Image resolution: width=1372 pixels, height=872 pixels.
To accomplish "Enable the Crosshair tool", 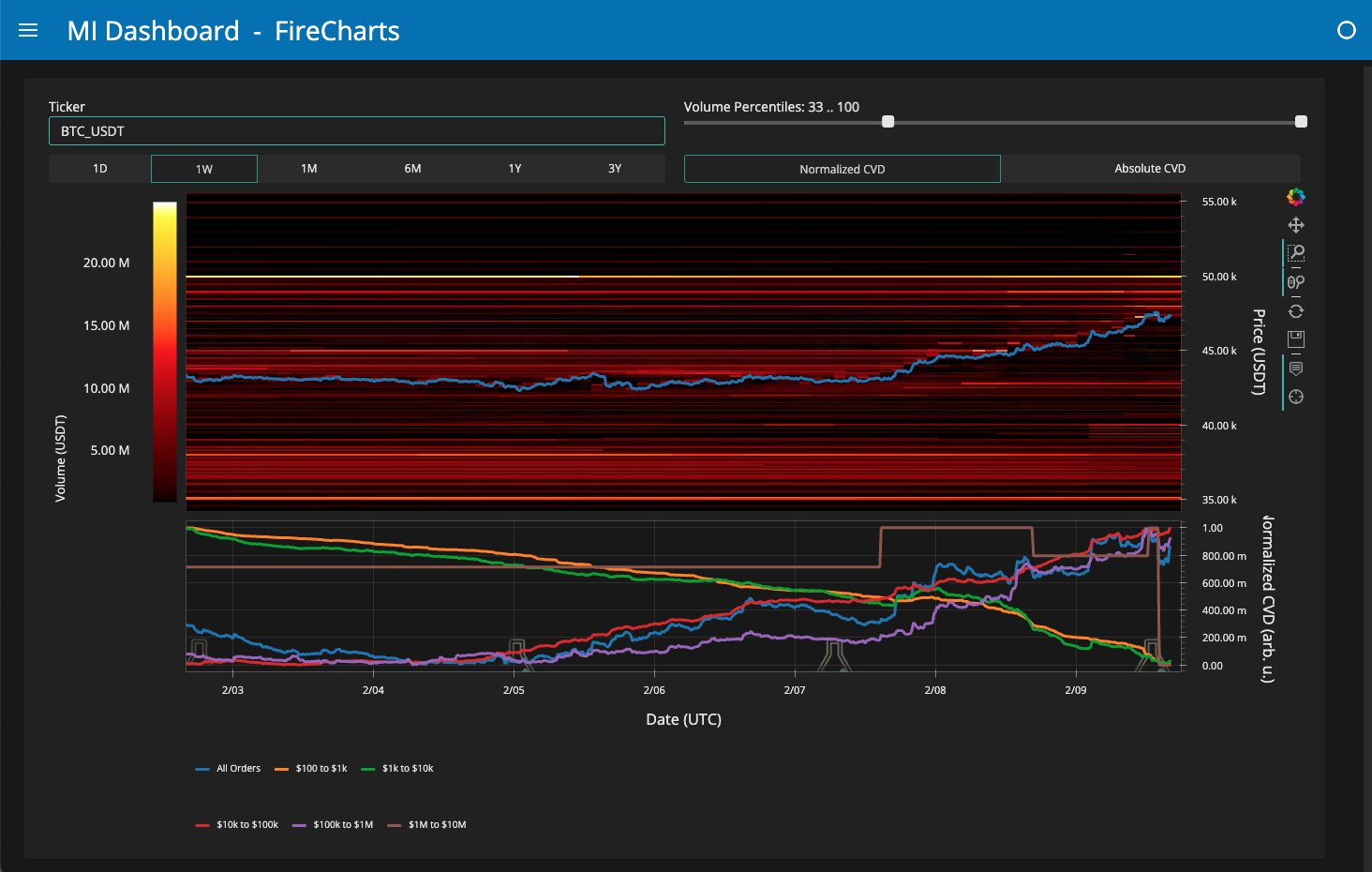I will point(1296,397).
